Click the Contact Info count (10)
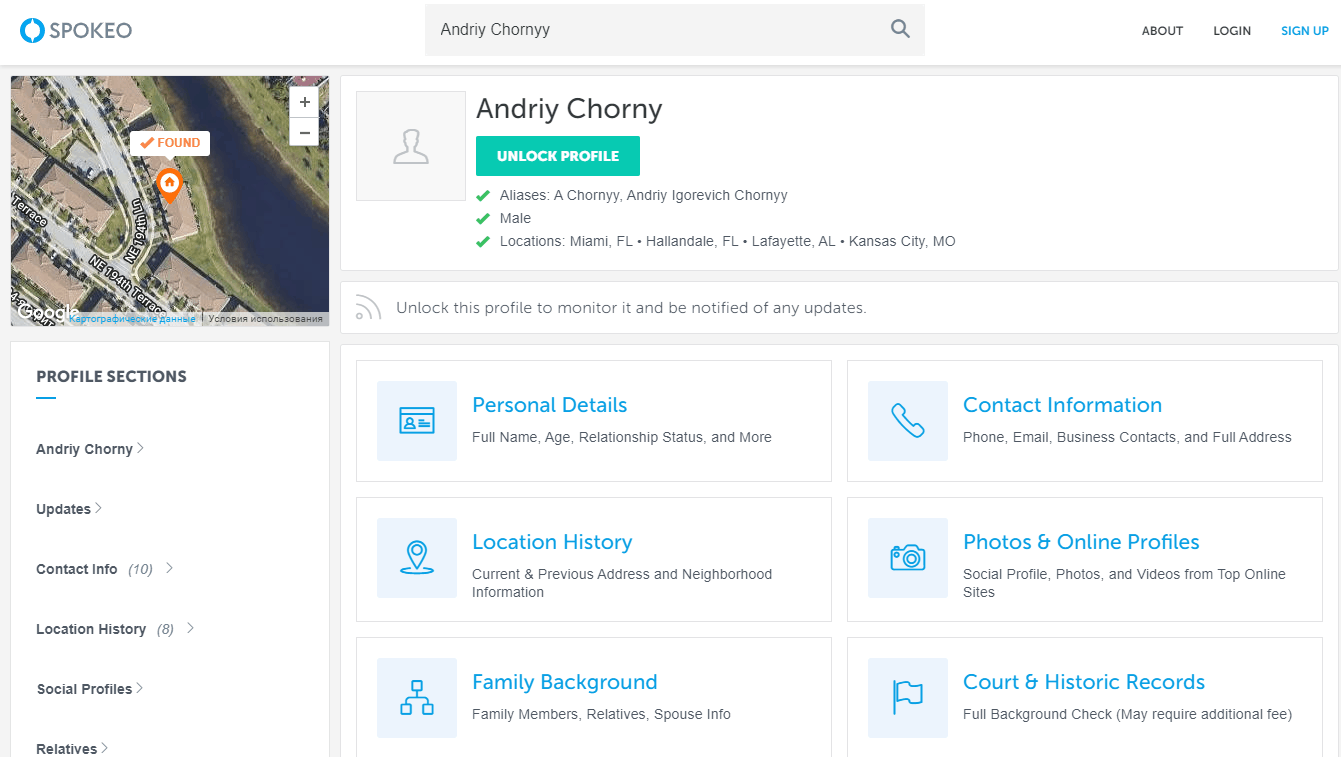 coord(140,569)
